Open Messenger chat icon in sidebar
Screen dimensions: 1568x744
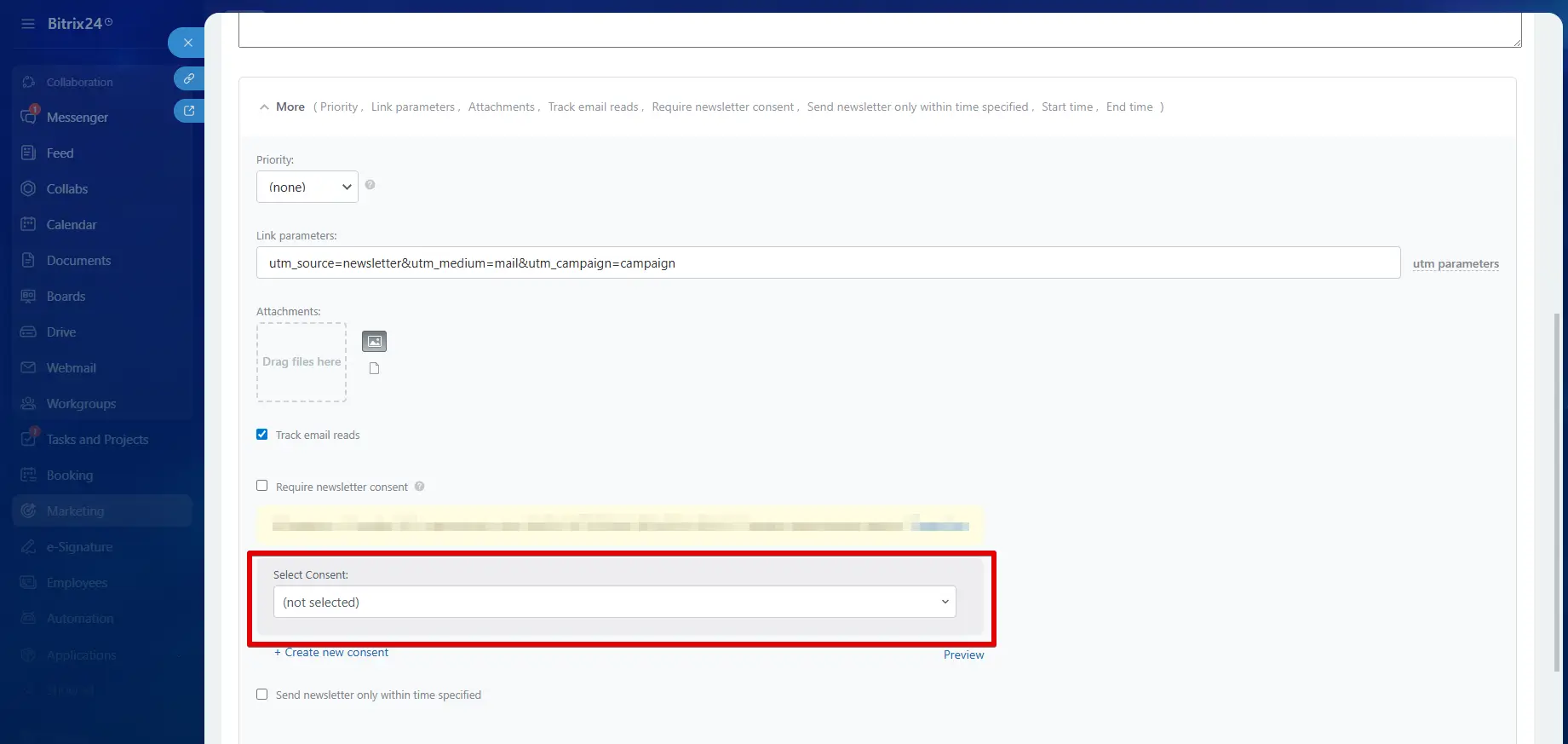[28, 117]
